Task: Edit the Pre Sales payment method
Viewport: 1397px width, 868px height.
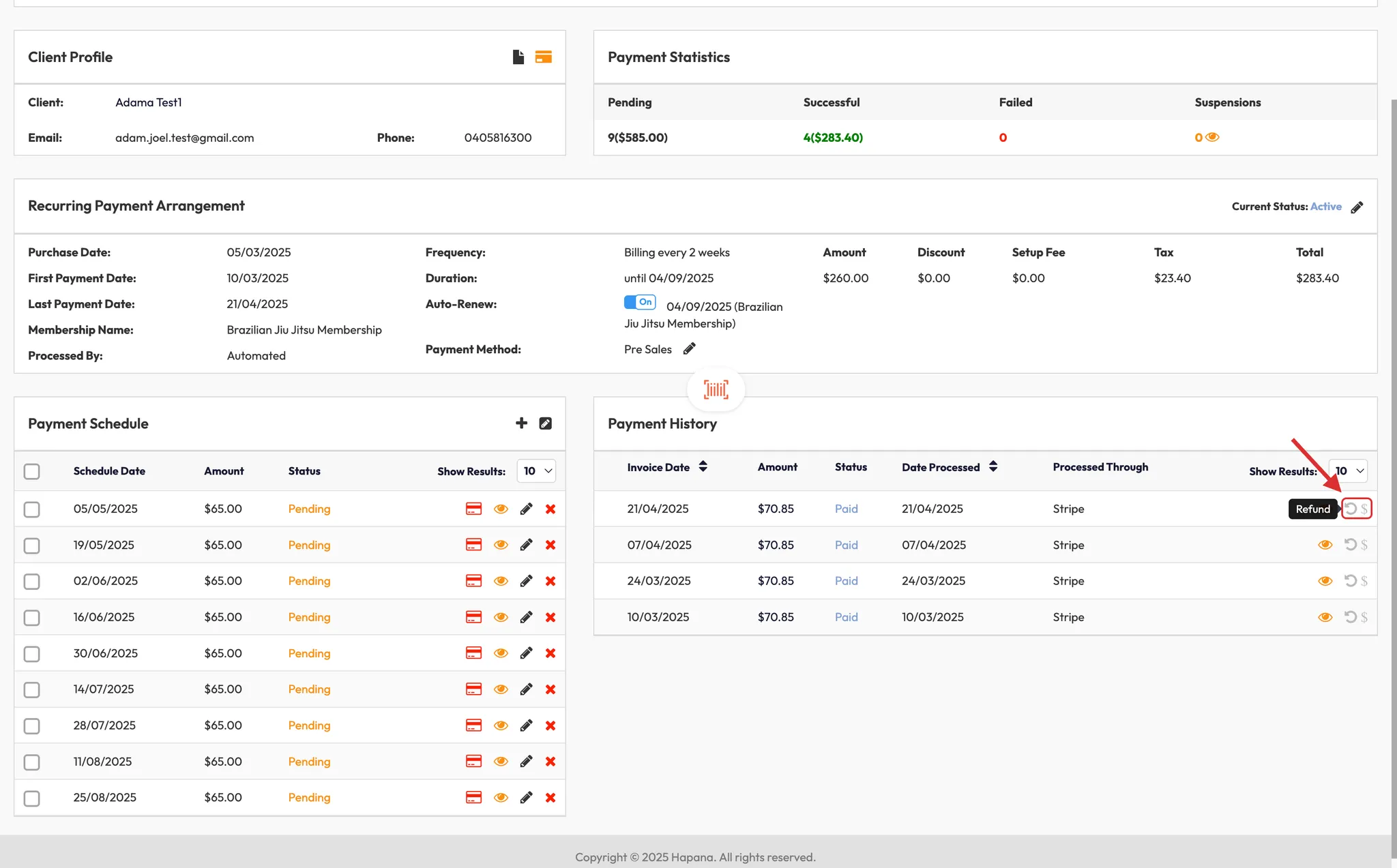Action: click(x=690, y=349)
